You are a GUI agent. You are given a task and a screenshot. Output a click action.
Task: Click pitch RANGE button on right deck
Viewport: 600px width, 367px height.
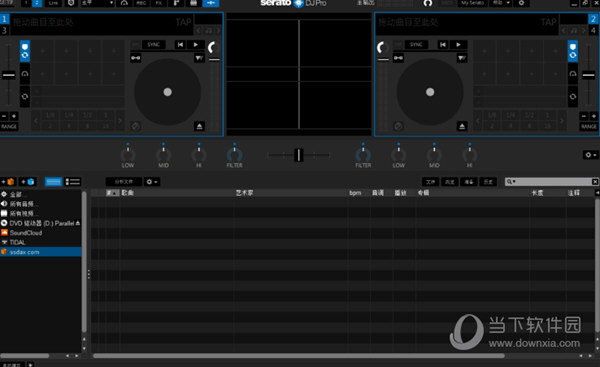tap(589, 127)
